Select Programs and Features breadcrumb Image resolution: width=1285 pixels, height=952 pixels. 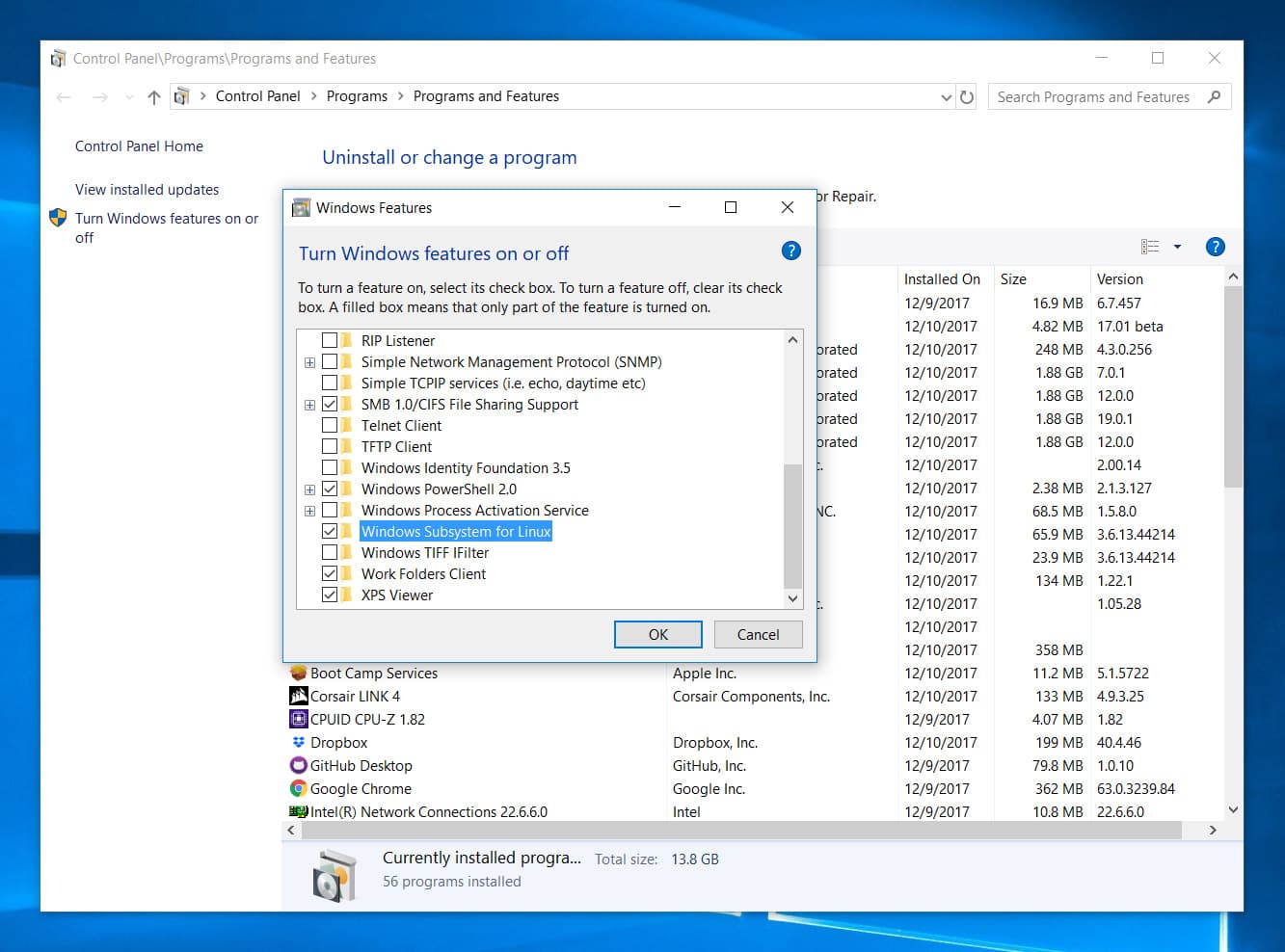[x=486, y=96]
